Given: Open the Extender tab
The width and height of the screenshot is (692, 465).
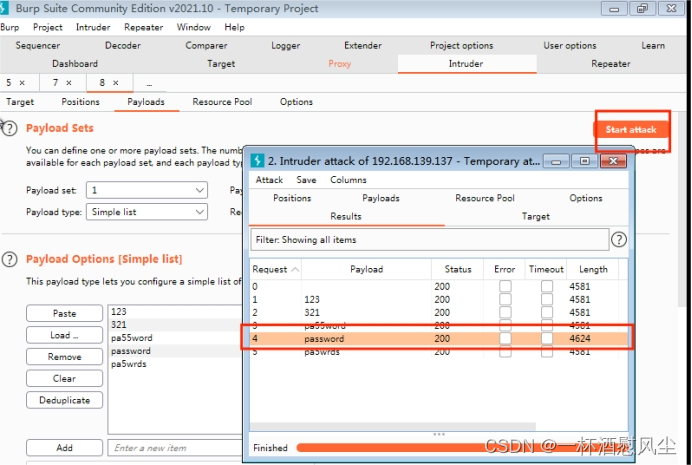Looking at the screenshot, I should [363, 45].
